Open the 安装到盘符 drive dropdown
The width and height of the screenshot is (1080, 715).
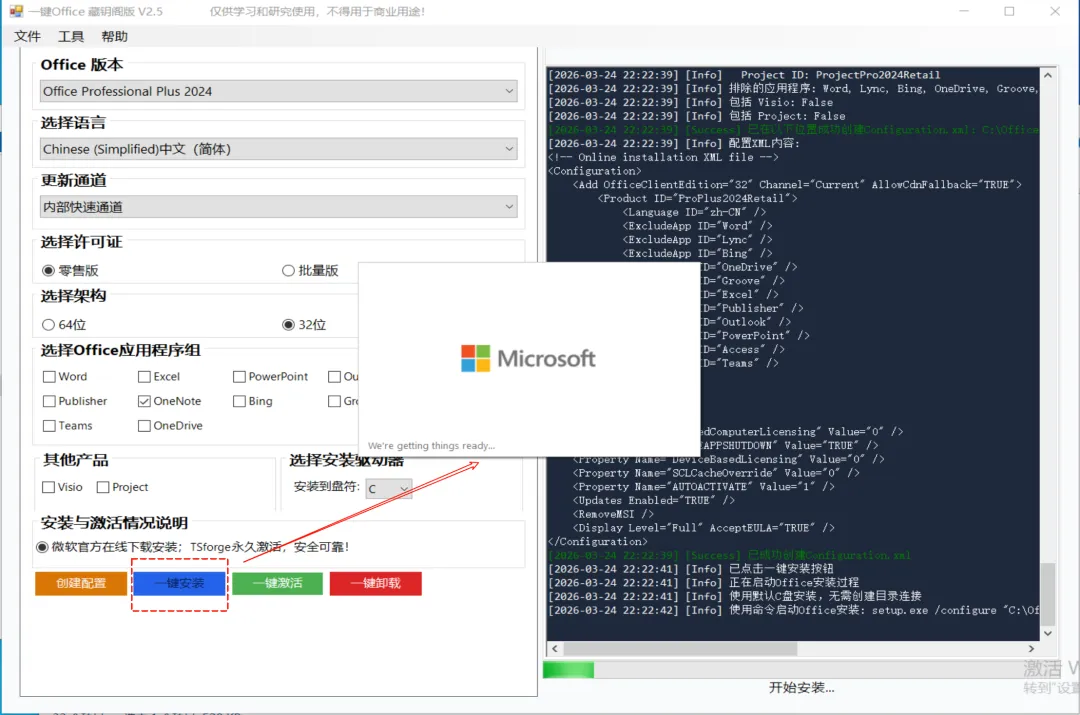(388, 488)
